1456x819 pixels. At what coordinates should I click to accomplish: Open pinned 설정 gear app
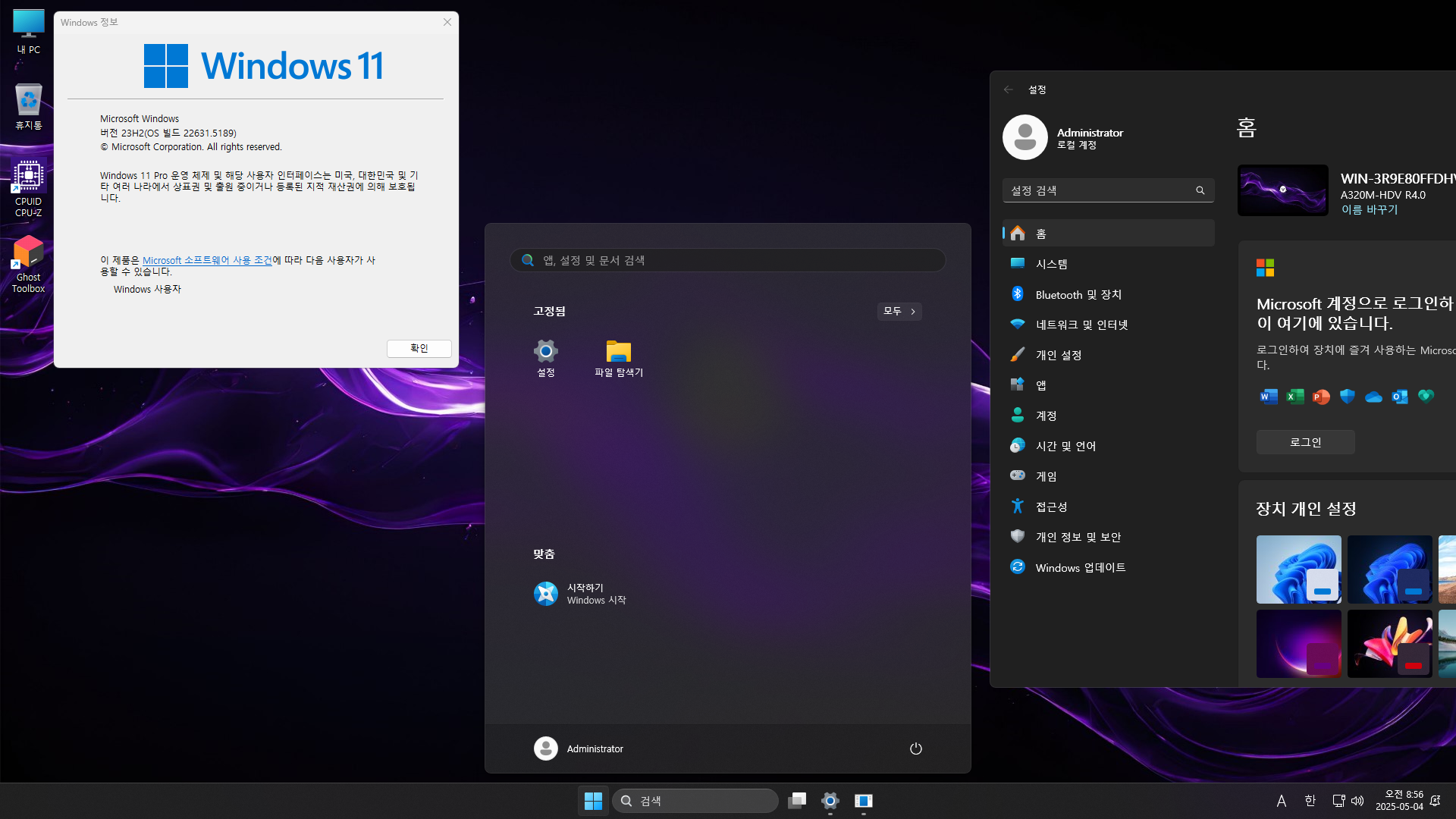click(x=546, y=358)
